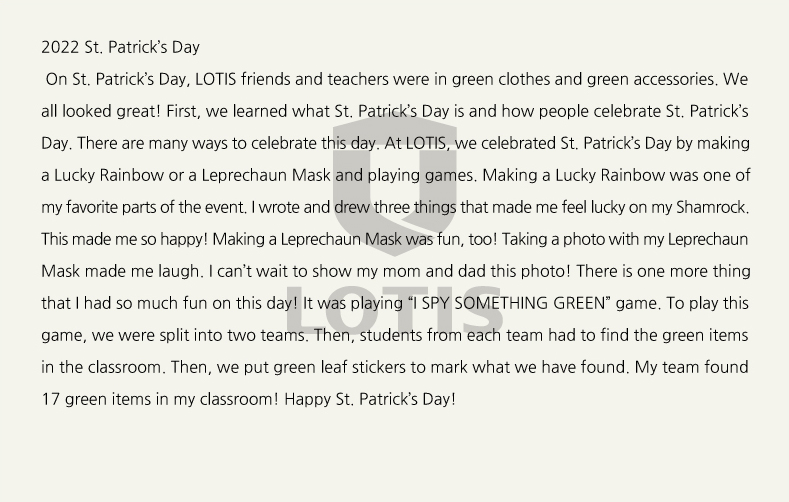Click 'At LOTIS' in the third line

pyautogui.click(x=415, y=143)
